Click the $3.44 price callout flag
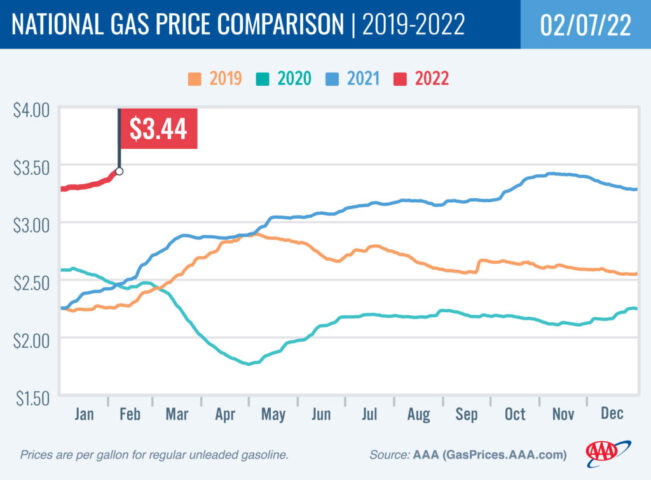 pyautogui.click(x=158, y=128)
